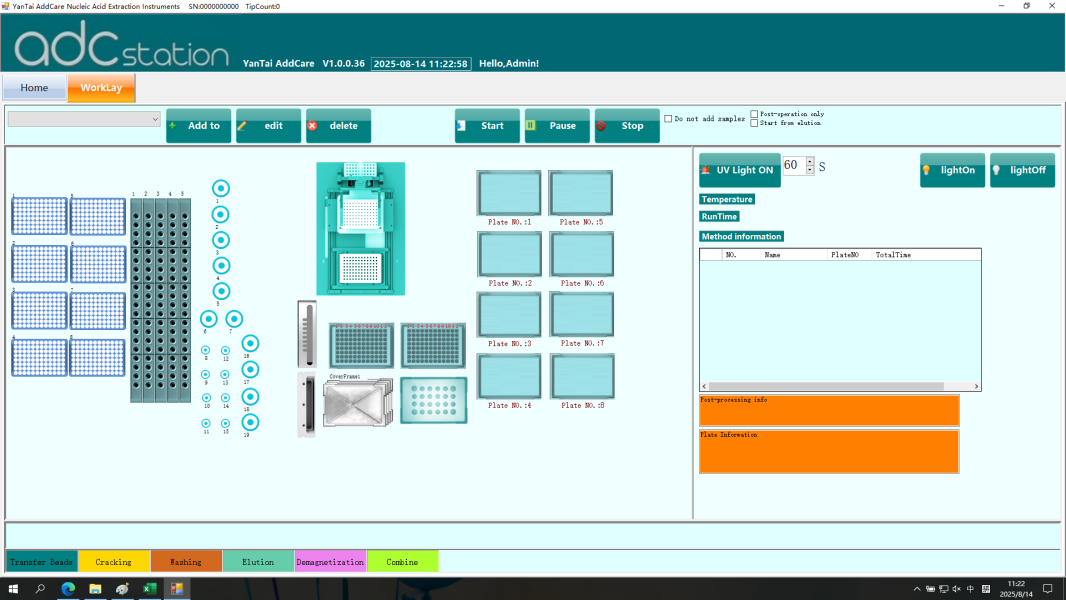Increase UV timer with the up stepper arrow
Image resolution: width=1066 pixels, height=600 pixels.
click(x=808, y=162)
